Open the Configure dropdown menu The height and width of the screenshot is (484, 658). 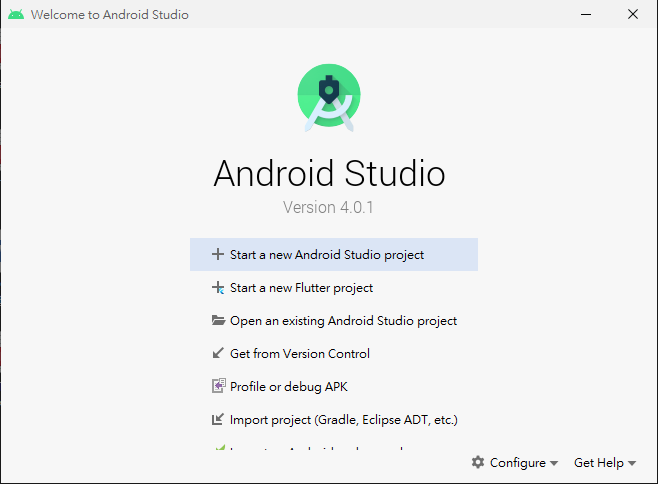514,463
